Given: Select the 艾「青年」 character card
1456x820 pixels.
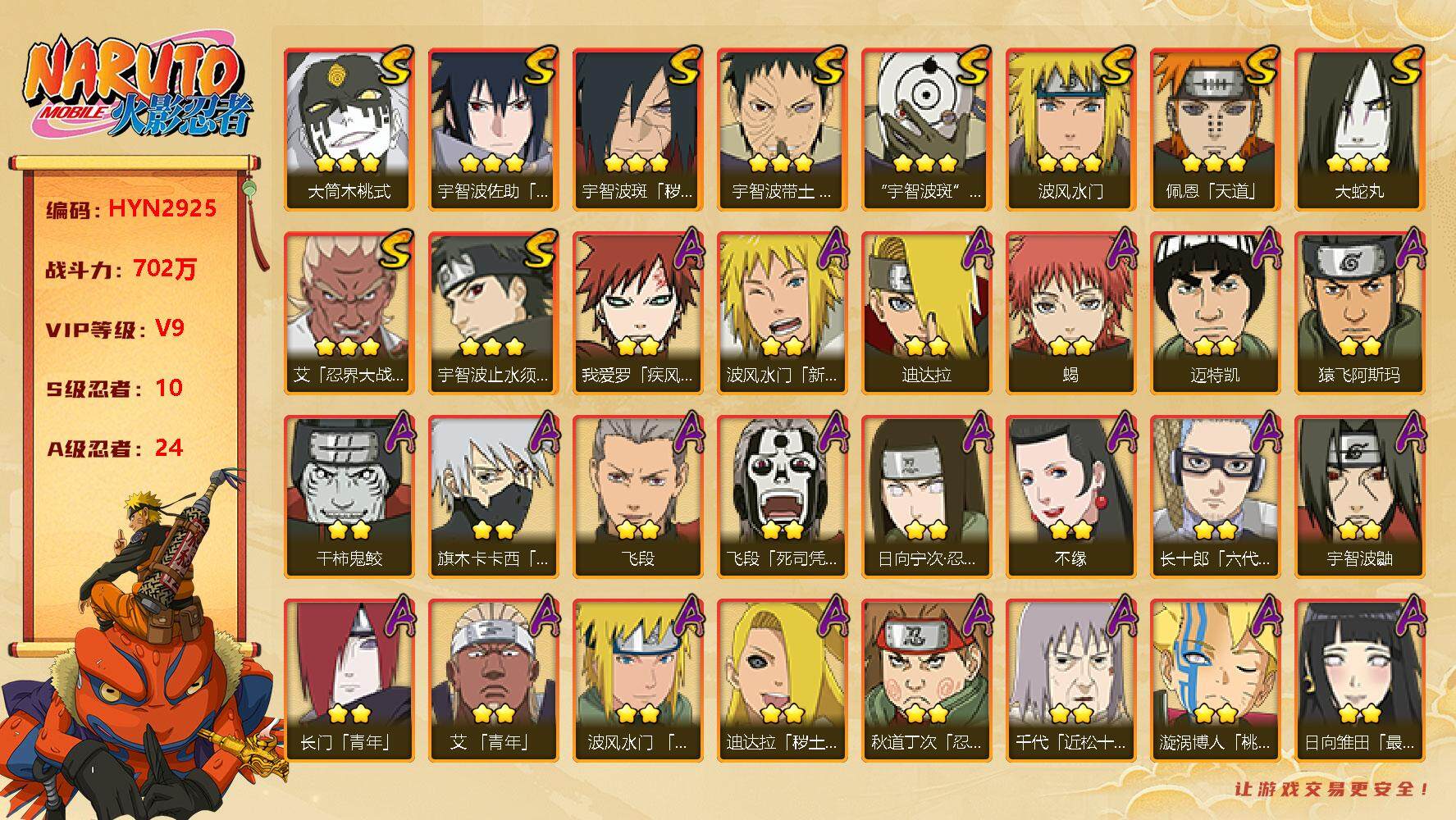Looking at the screenshot, I should [493, 681].
